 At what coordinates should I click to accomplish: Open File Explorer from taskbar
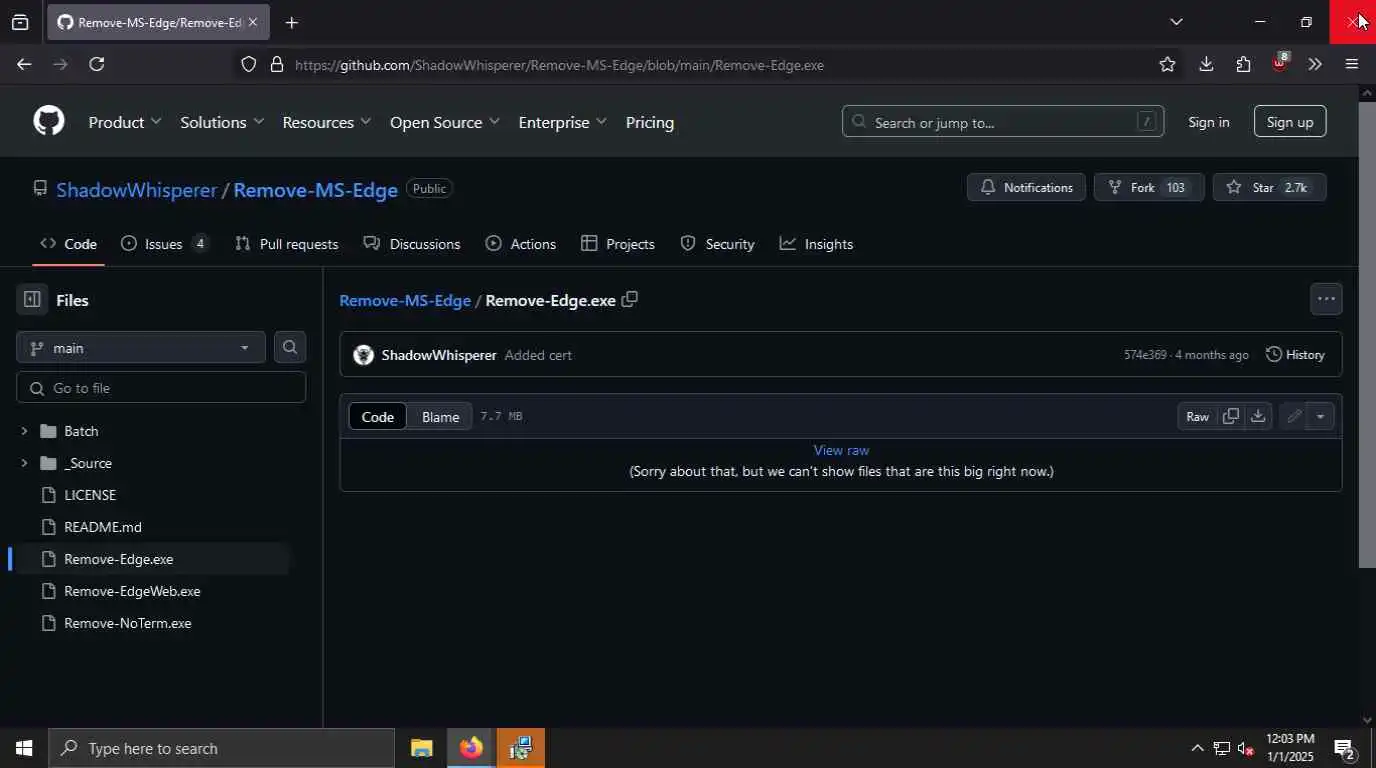422,748
